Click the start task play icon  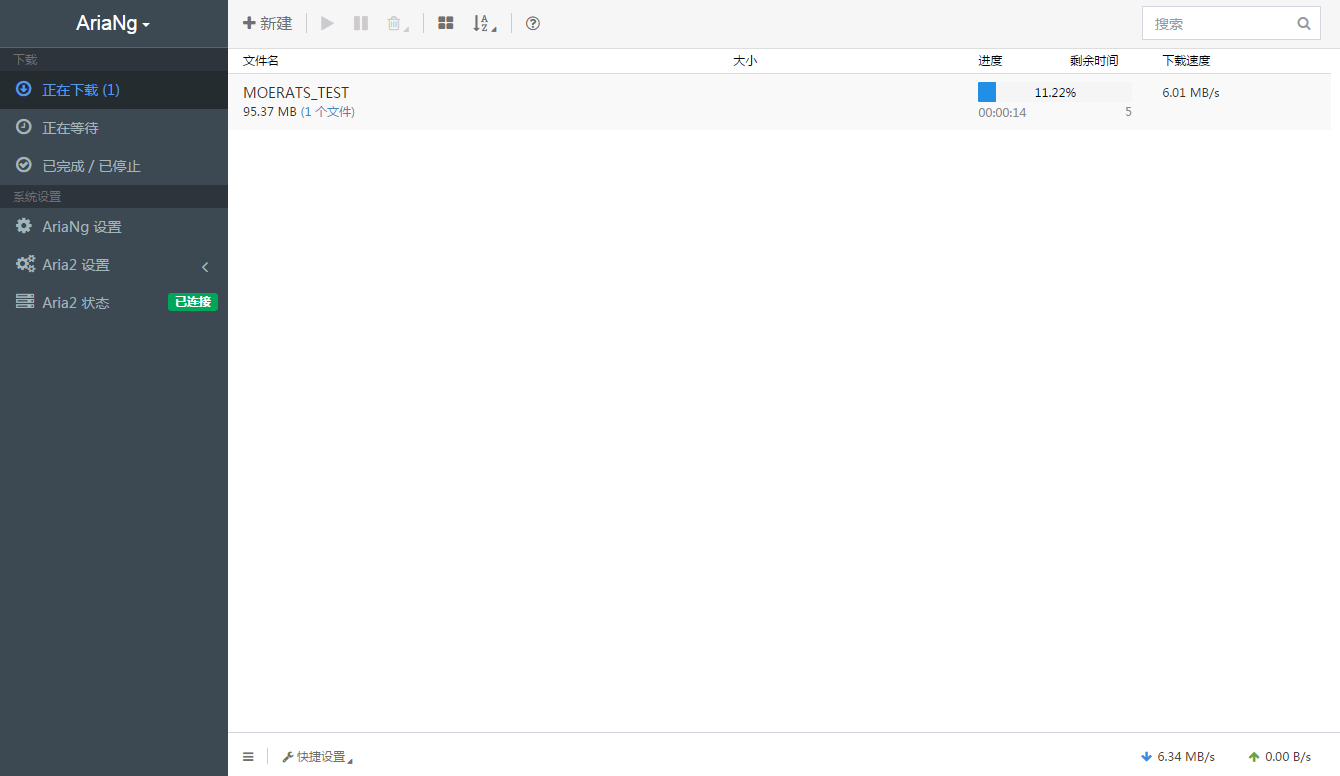coord(327,23)
